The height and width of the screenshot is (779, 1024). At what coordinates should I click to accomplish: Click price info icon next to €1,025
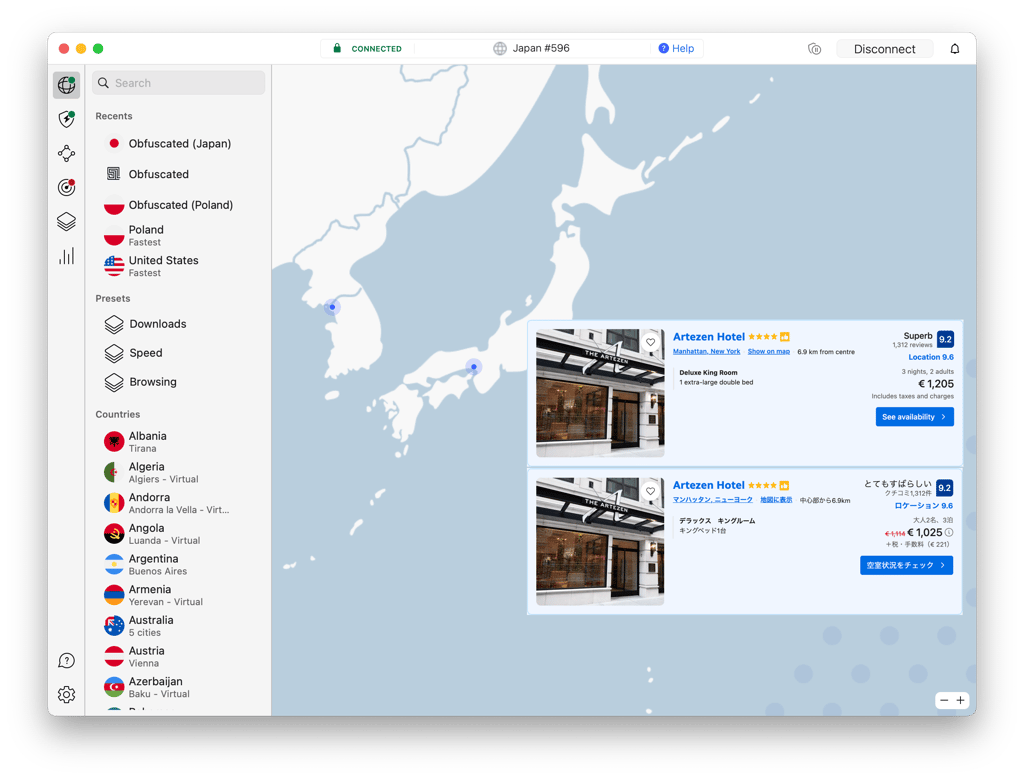(949, 533)
